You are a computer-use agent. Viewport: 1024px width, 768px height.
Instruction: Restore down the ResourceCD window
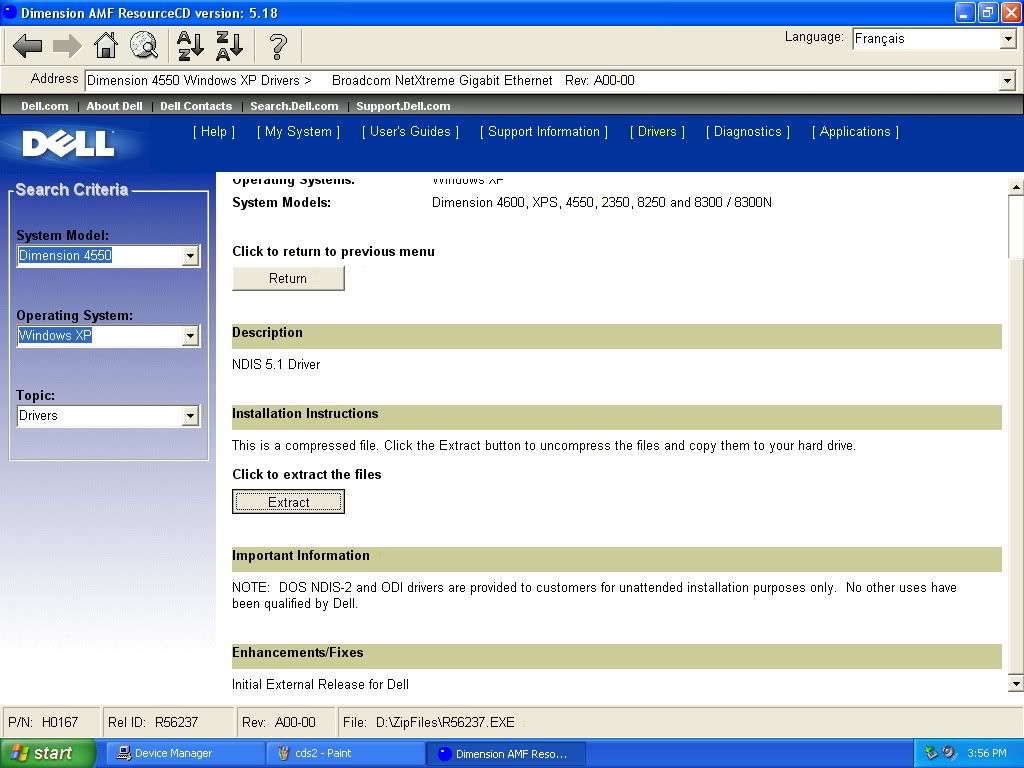[987, 12]
